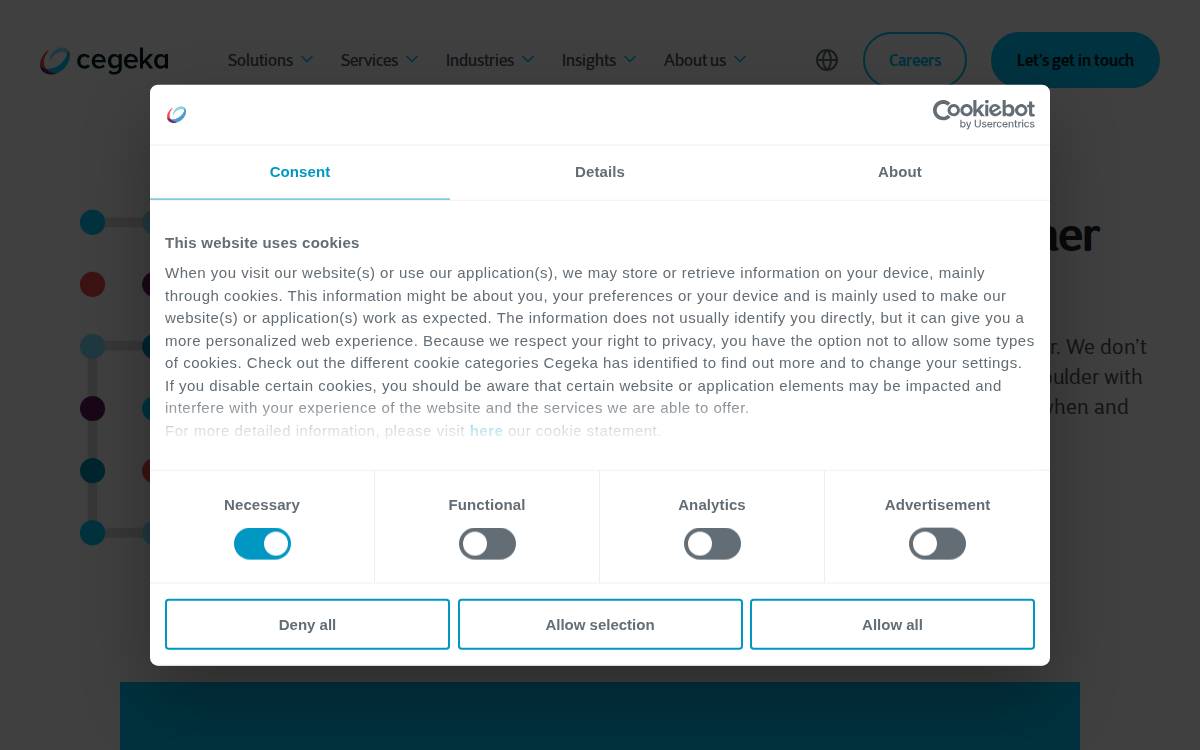Toggle the Necessary cookies switch
The height and width of the screenshot is (750, 1200).
pos(262,544)
